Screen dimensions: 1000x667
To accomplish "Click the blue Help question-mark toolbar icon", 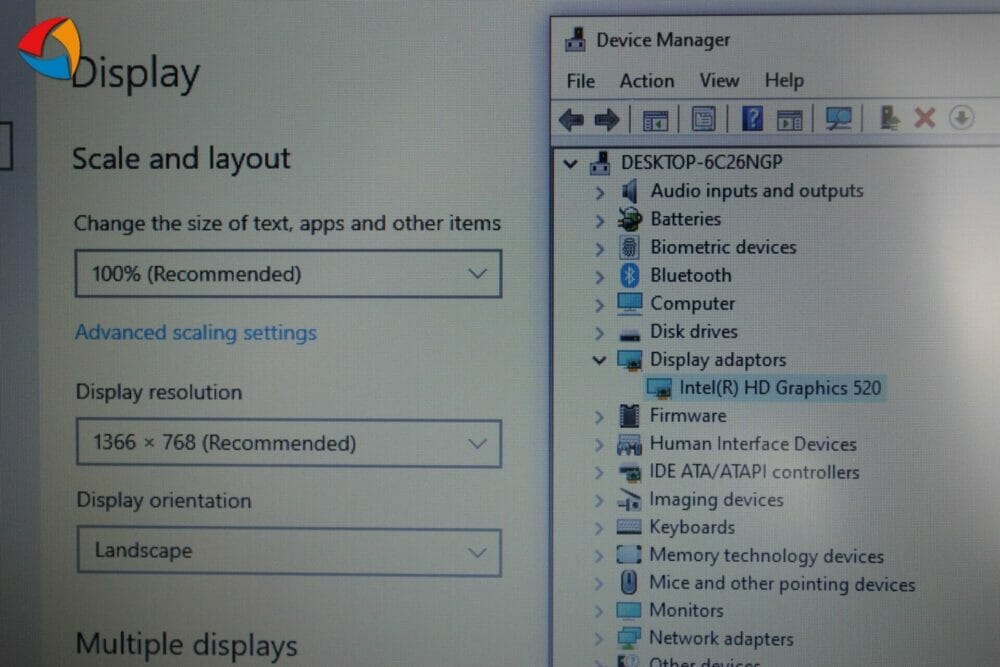I will 752,119.
